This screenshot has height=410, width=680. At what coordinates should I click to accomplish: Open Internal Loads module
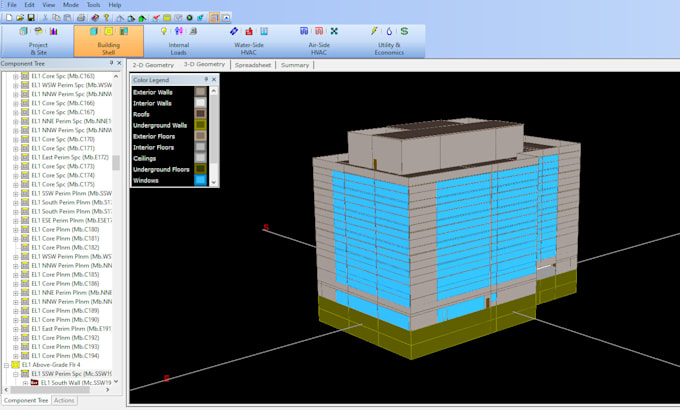pos(179,41)
